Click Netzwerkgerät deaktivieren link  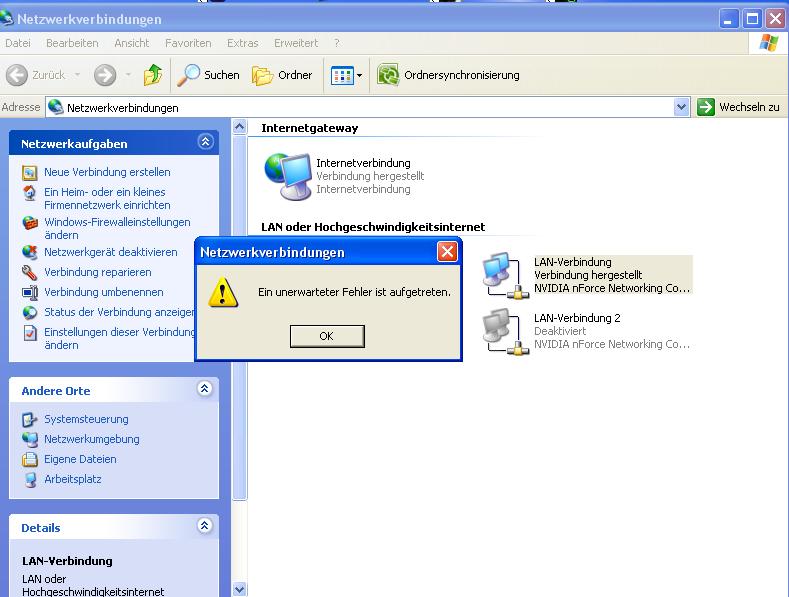coord(111,252)
